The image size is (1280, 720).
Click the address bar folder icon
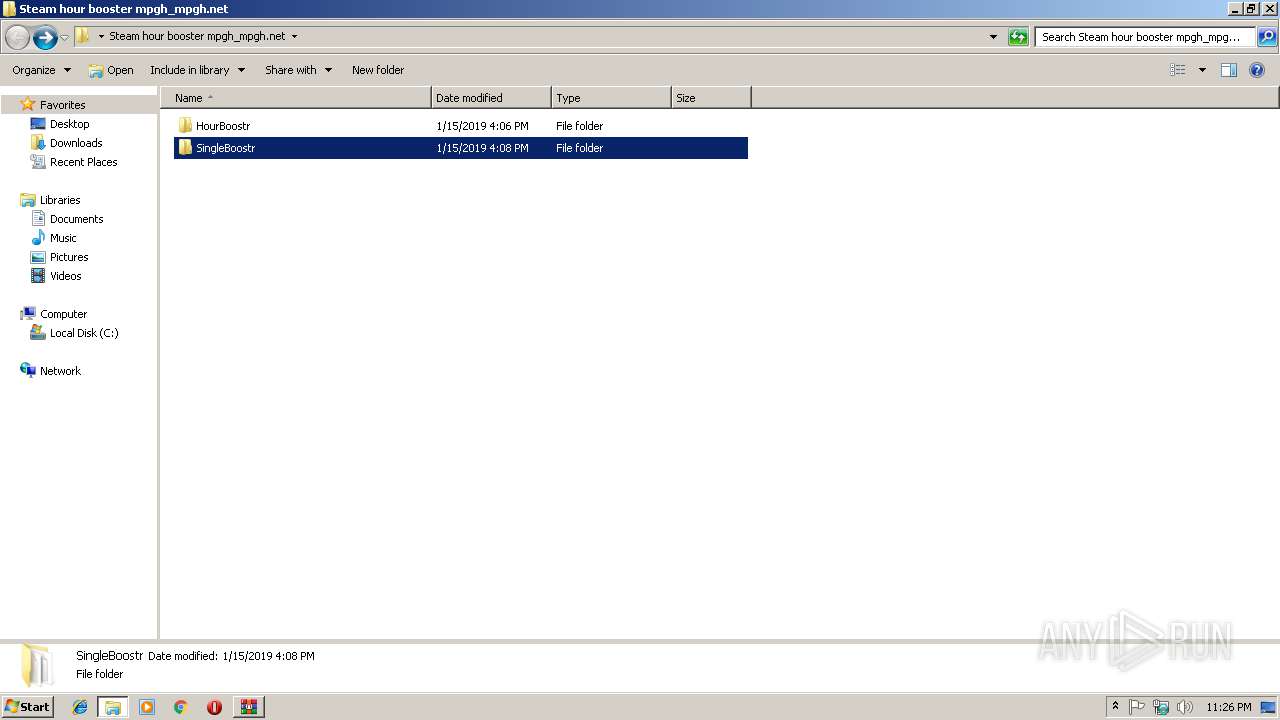click(83, 36)
